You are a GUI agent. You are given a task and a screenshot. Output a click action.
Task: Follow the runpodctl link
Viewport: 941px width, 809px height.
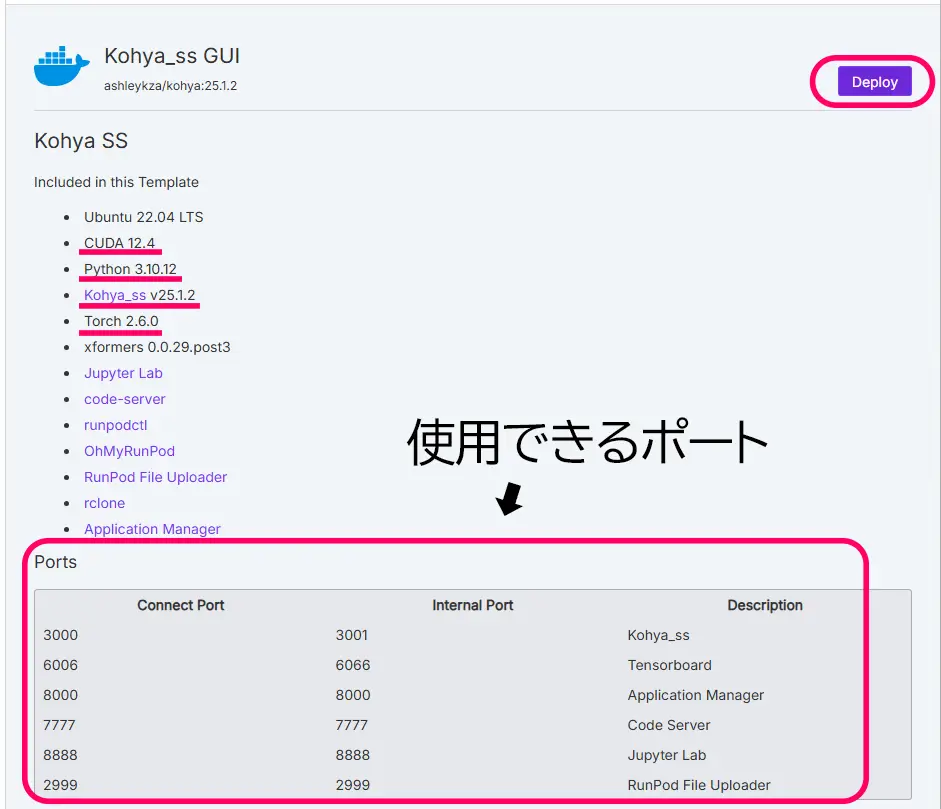(x=115, y=425)
